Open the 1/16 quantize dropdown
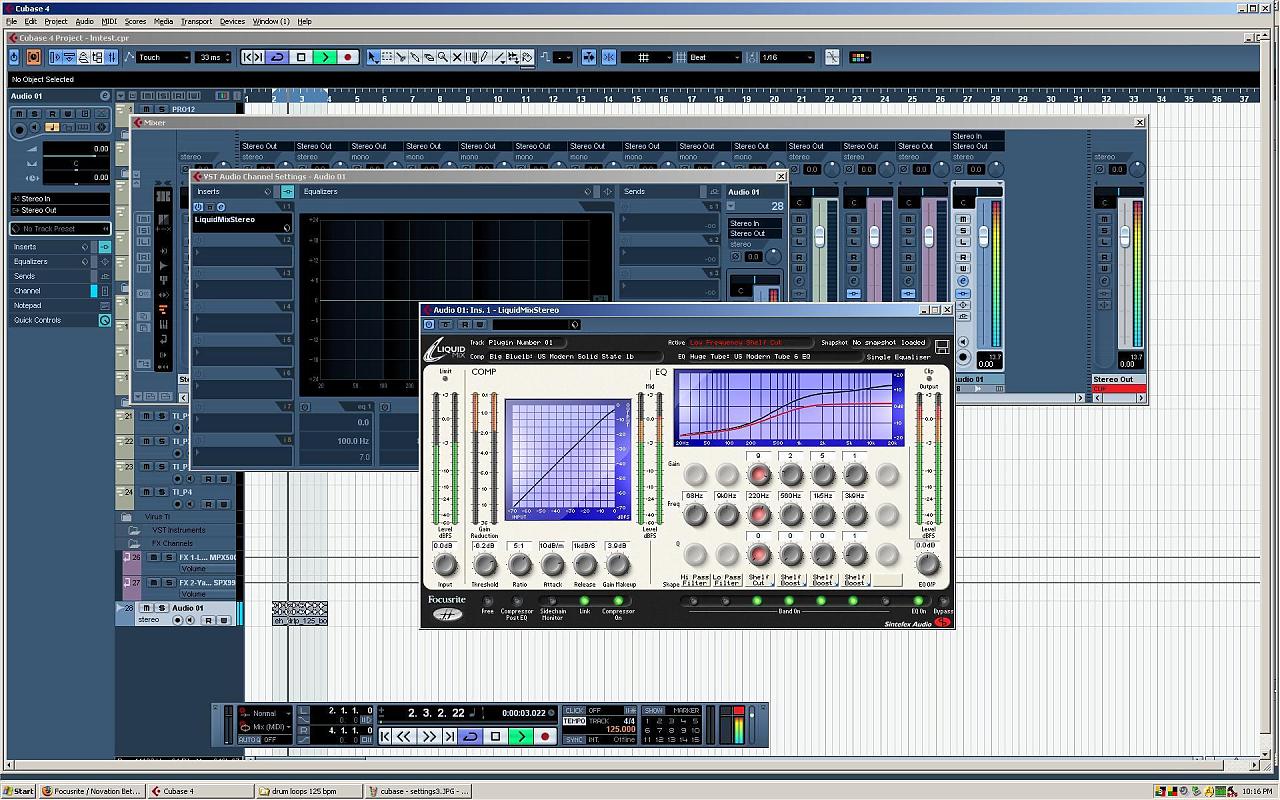Viewport: 1280px width, 800px height. [x=788, y=58]
